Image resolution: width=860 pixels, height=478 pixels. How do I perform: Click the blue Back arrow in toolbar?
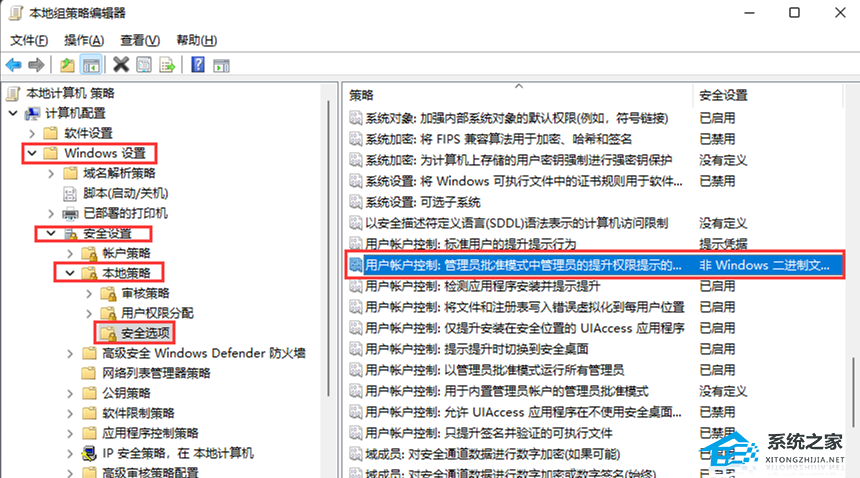tap(14, 65)
